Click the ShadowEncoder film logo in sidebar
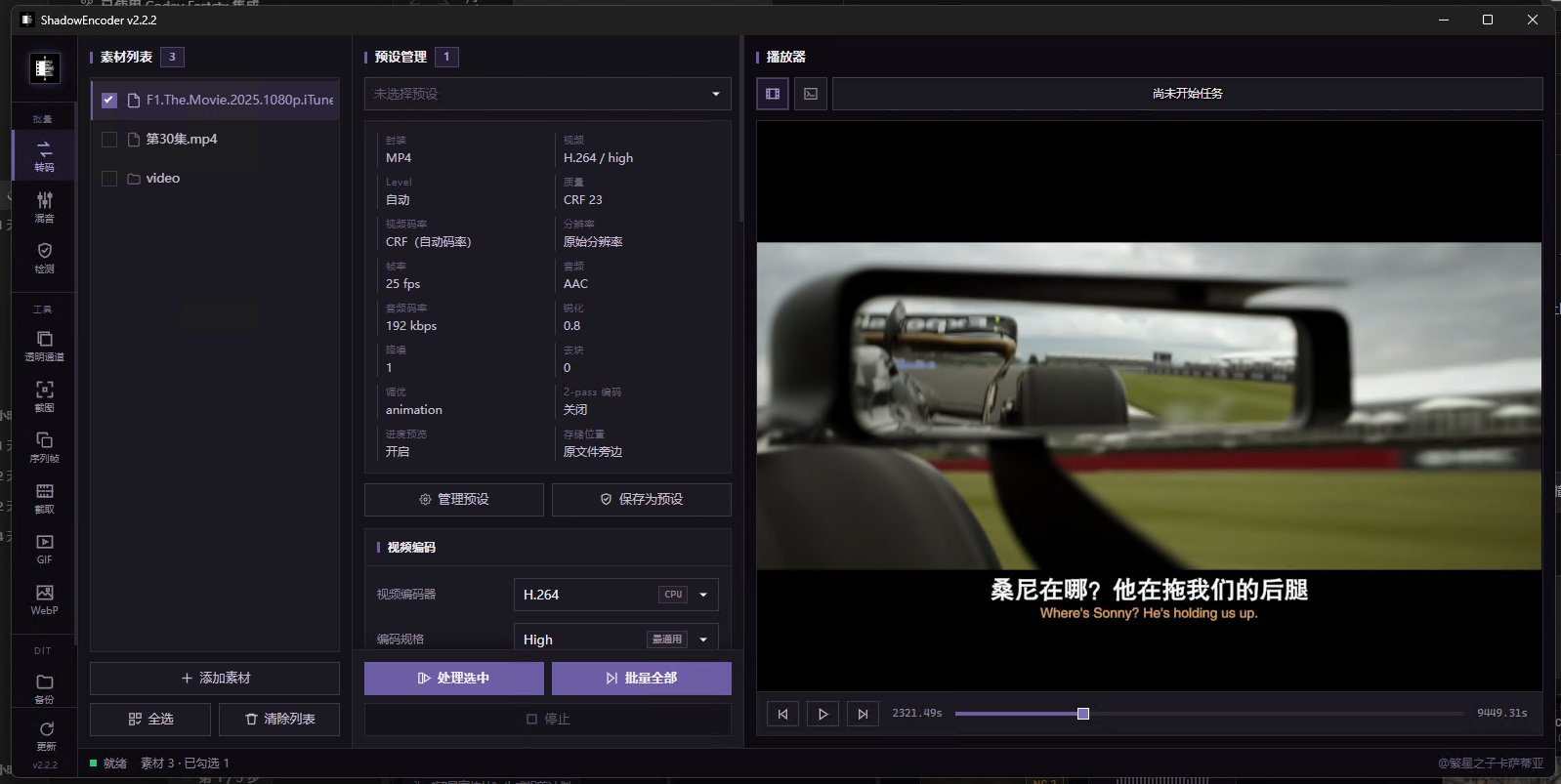The width and height of the screenshot is (1561, 784). (44, 68)
